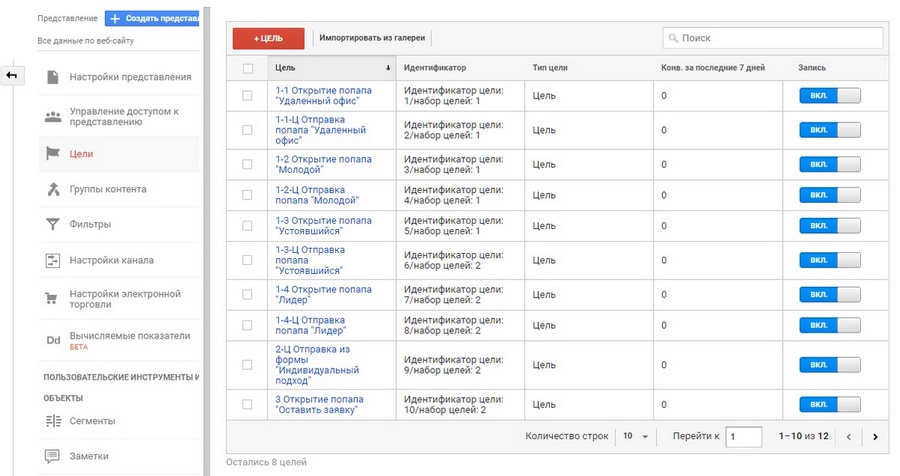900x476 pixels.
Task: Tick the select-all checkbox in table header
Action: coord(248,68)
